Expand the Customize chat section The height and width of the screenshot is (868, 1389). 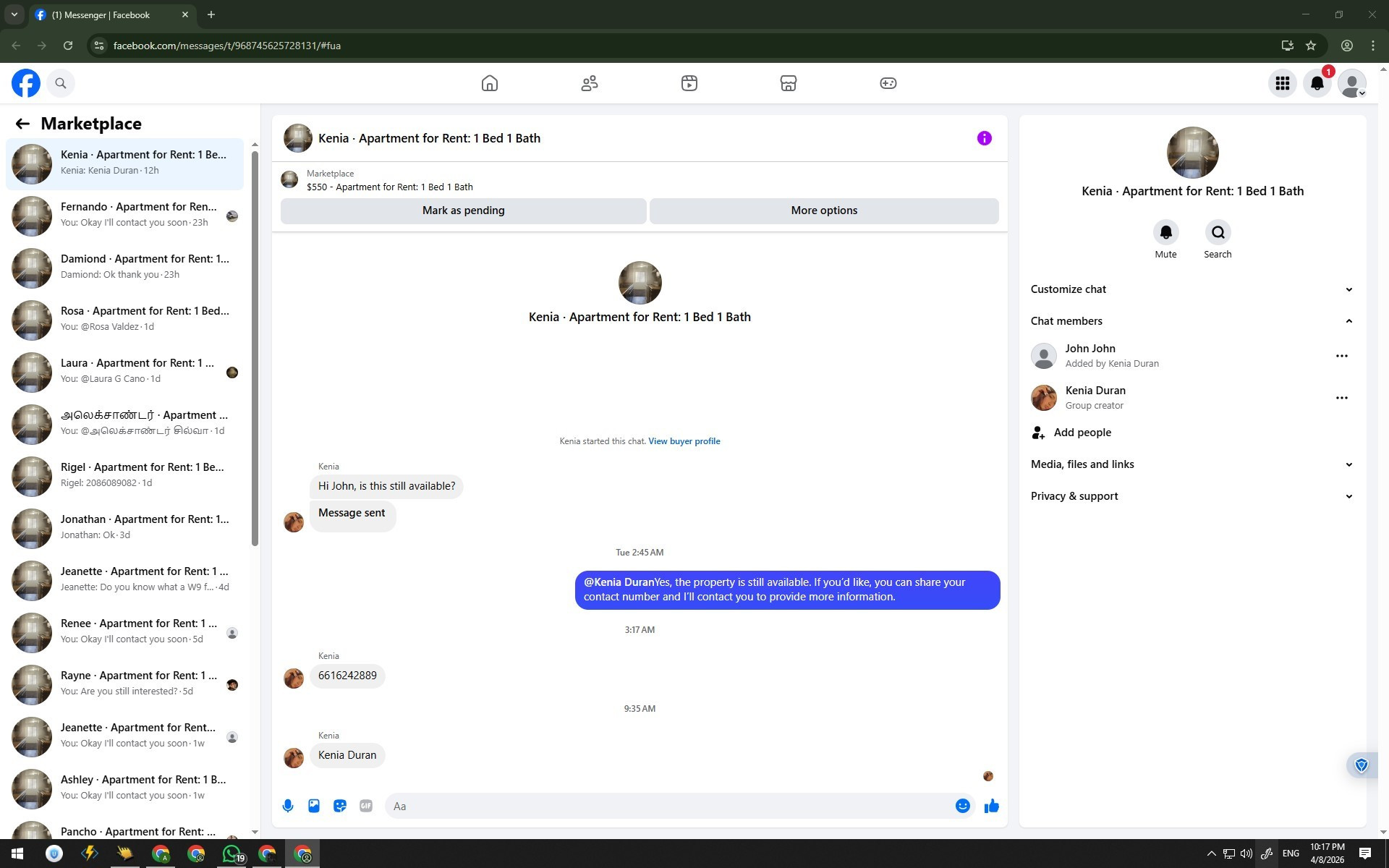pyautogui.click(x=1348, y=289)
